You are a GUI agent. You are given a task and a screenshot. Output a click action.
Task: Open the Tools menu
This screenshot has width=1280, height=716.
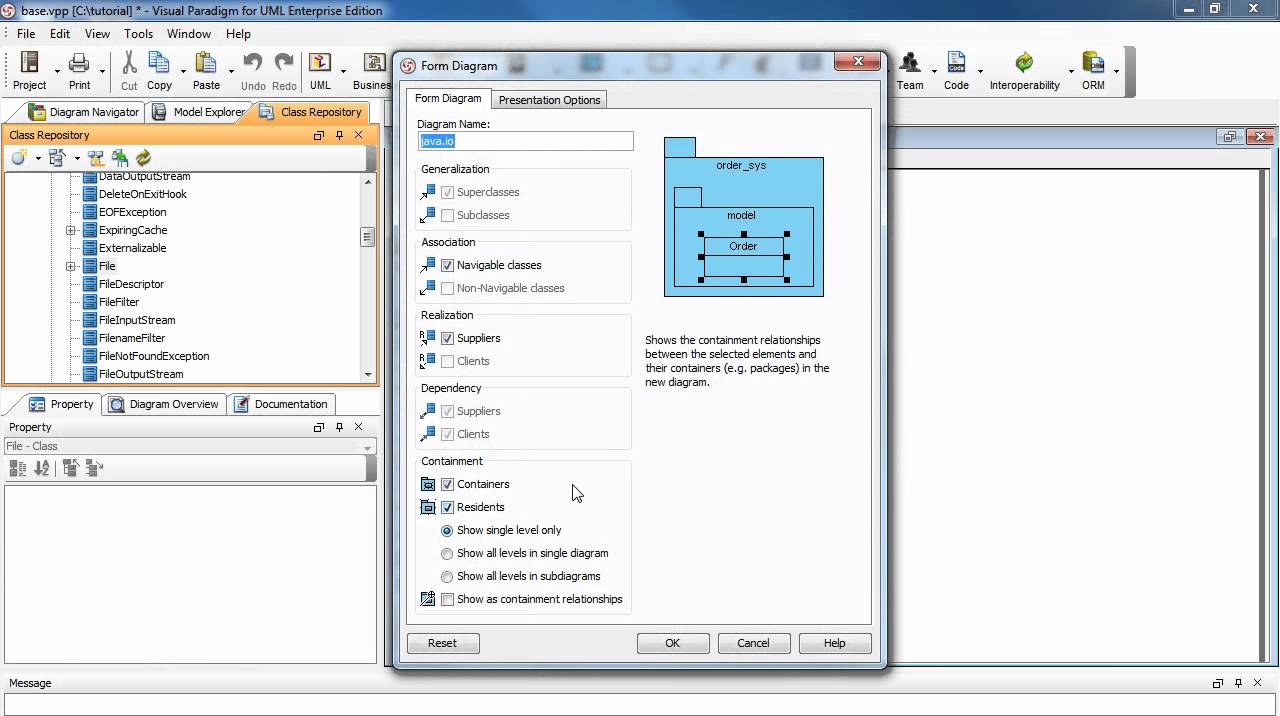click(138, 33)
